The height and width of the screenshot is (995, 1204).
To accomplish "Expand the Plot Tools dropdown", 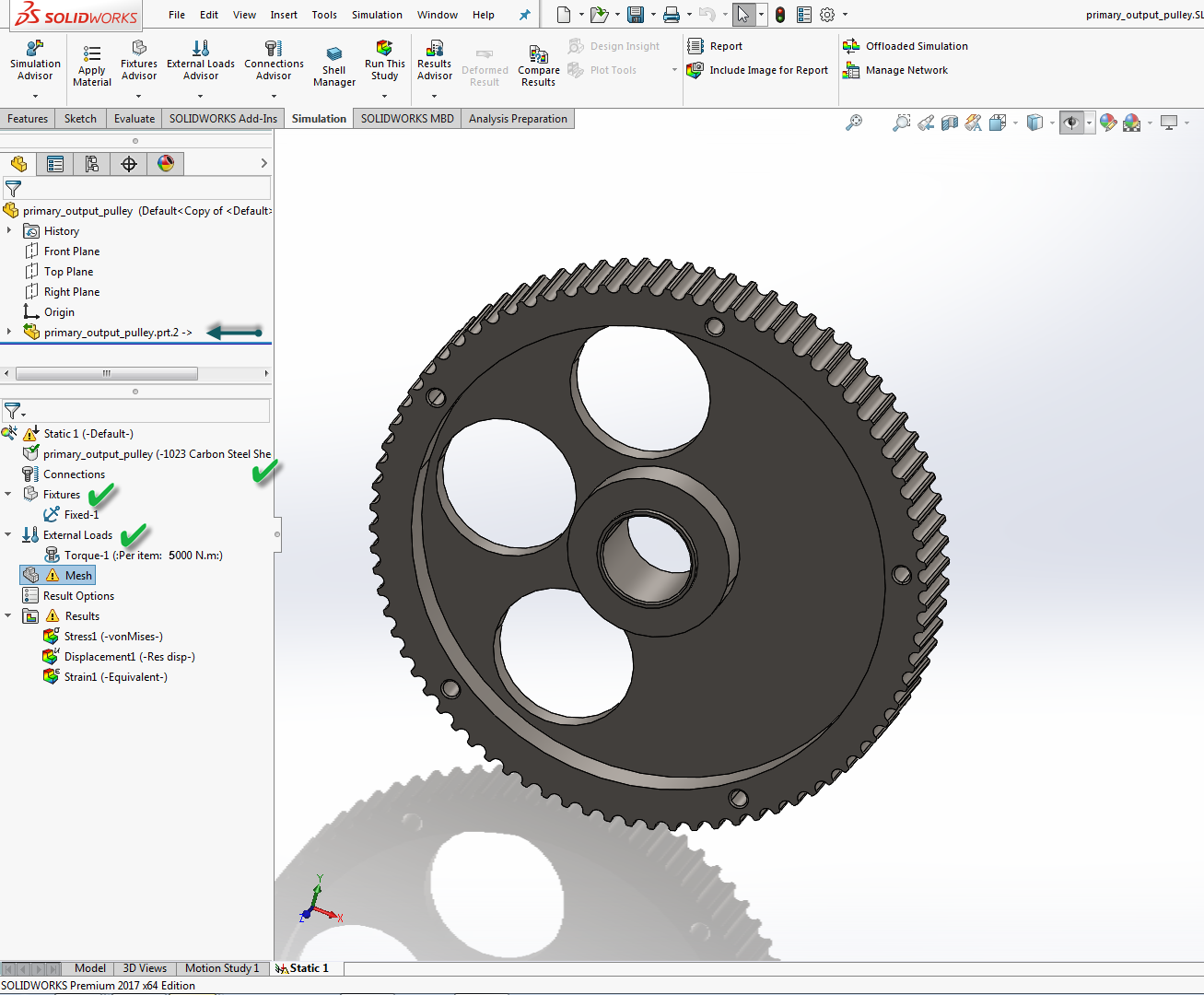I will pos(674,70).
